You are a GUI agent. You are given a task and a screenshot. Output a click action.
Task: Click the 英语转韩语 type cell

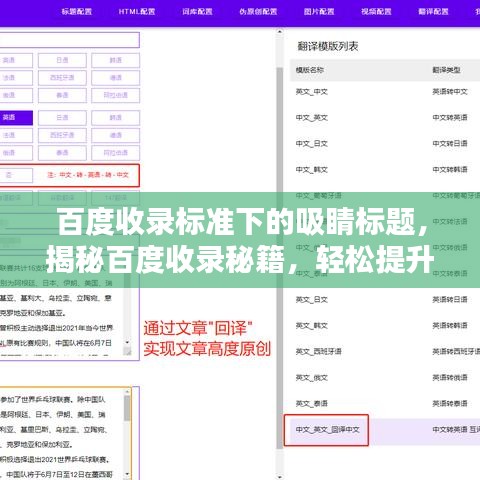[x=450, y=326]
